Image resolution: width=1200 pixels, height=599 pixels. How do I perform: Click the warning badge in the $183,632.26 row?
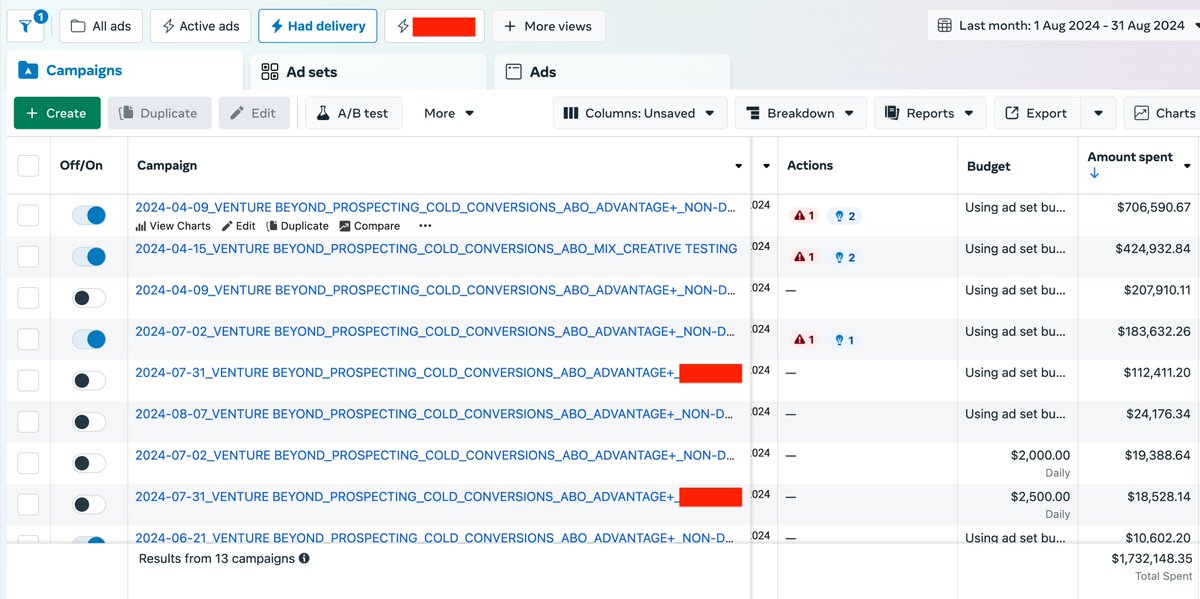pyautogui.click(x=804, y=340)
